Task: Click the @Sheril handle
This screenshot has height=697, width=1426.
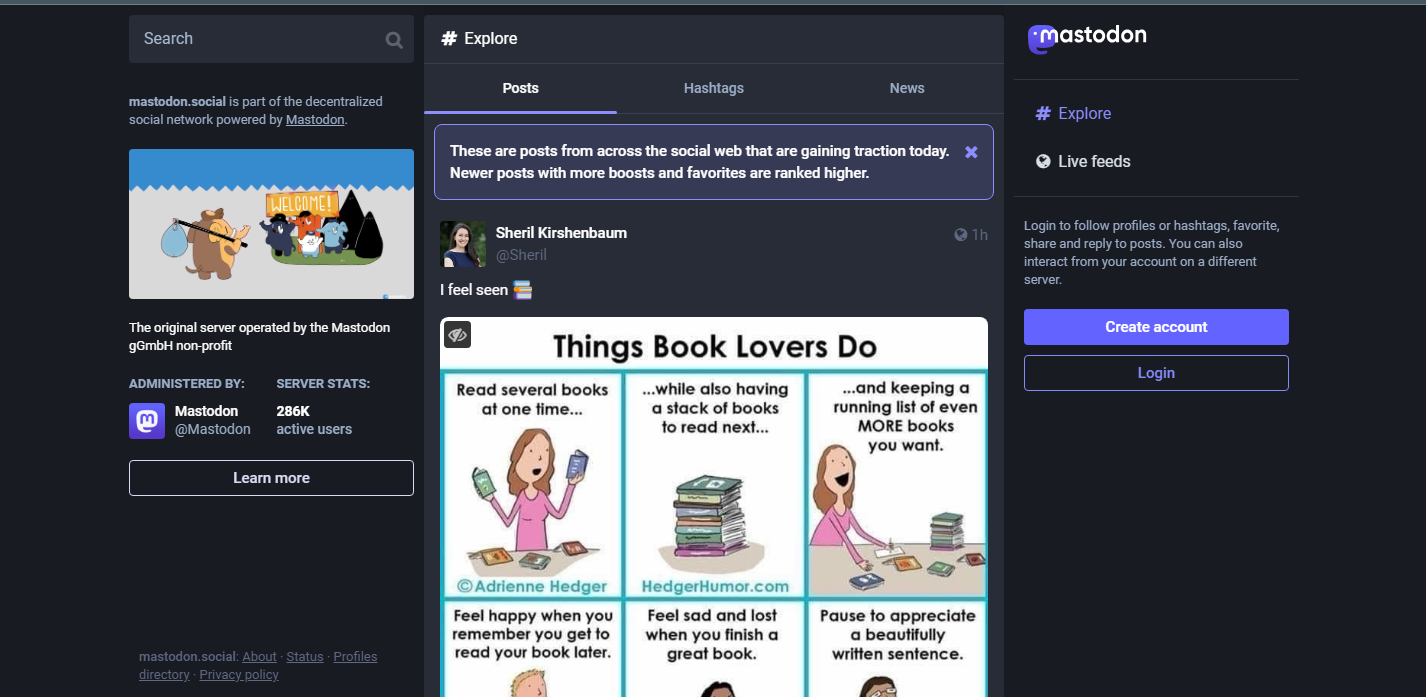Action: (521, 255)
